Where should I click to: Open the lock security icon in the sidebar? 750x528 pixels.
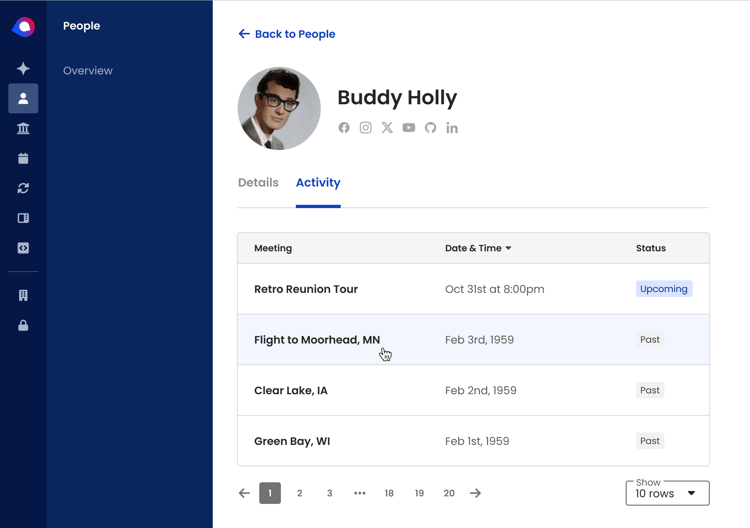coord(23,326)
